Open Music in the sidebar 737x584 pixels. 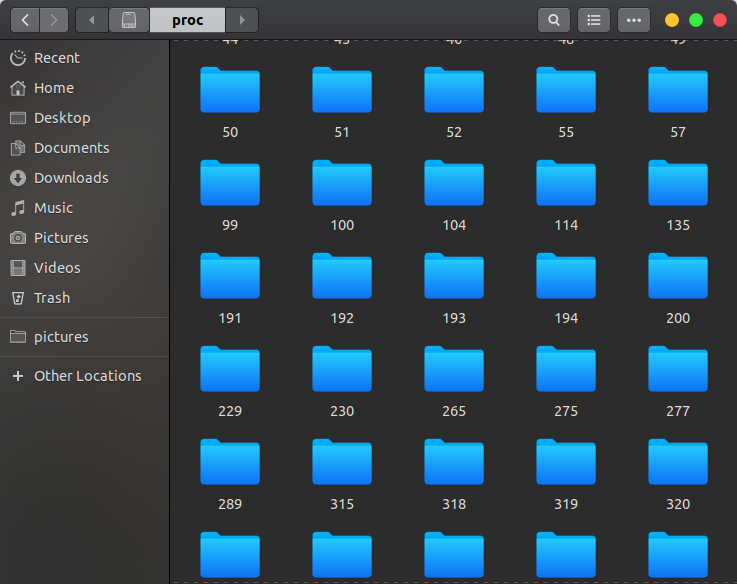85,208
